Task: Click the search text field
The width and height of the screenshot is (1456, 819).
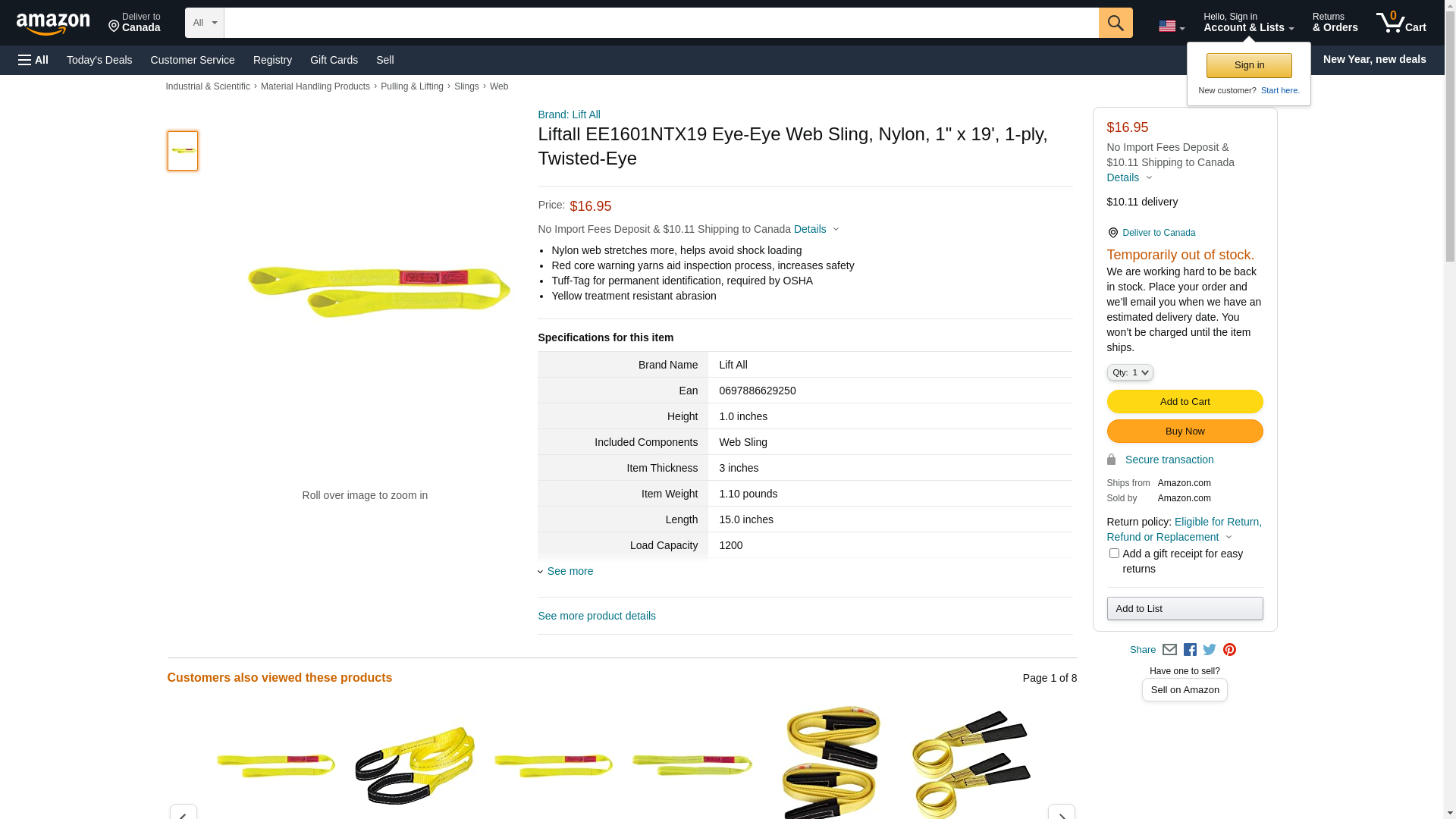Action: (x=661, y=23)
